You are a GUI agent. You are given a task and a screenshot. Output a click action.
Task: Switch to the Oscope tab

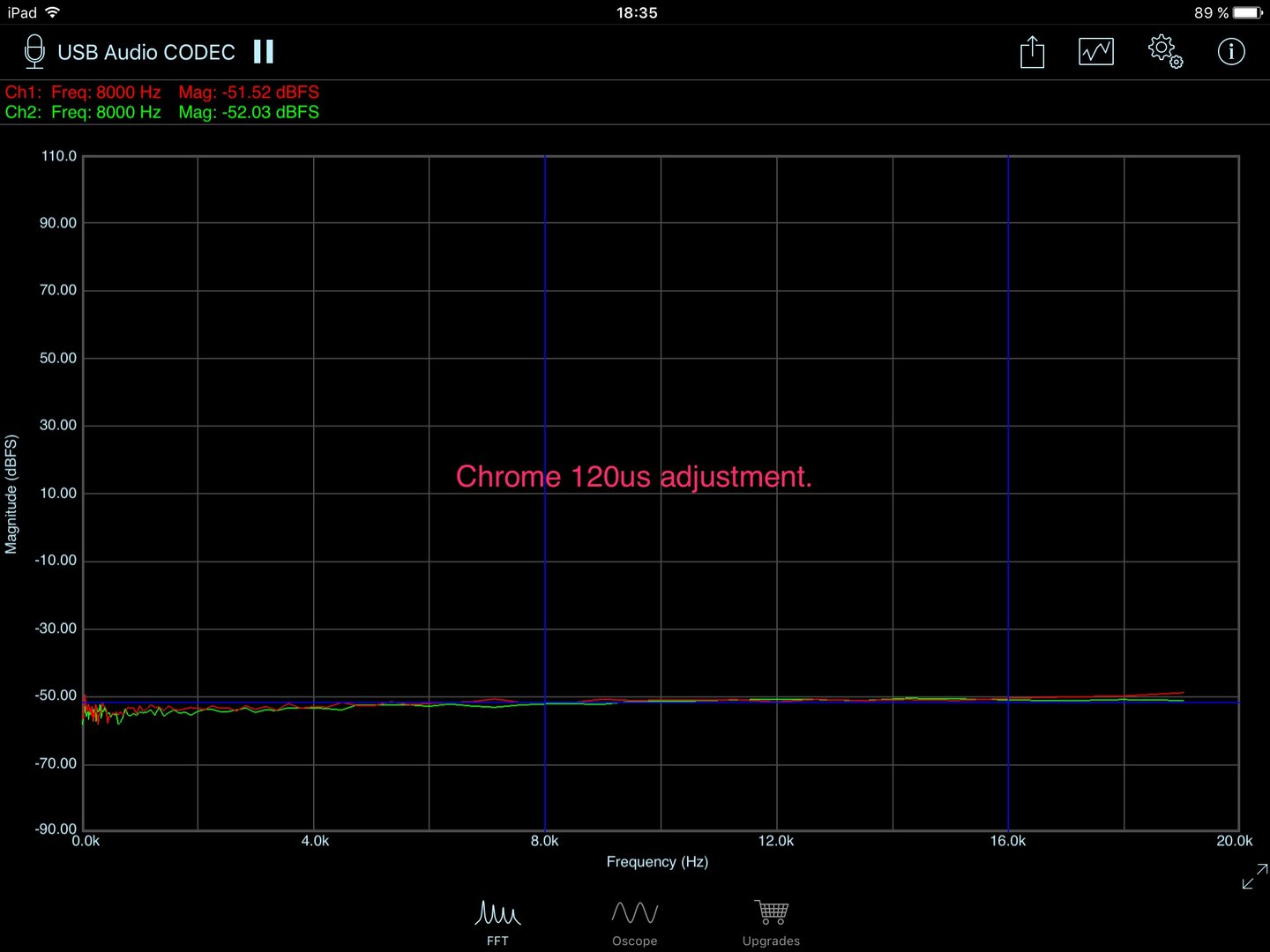coord(635,923)
